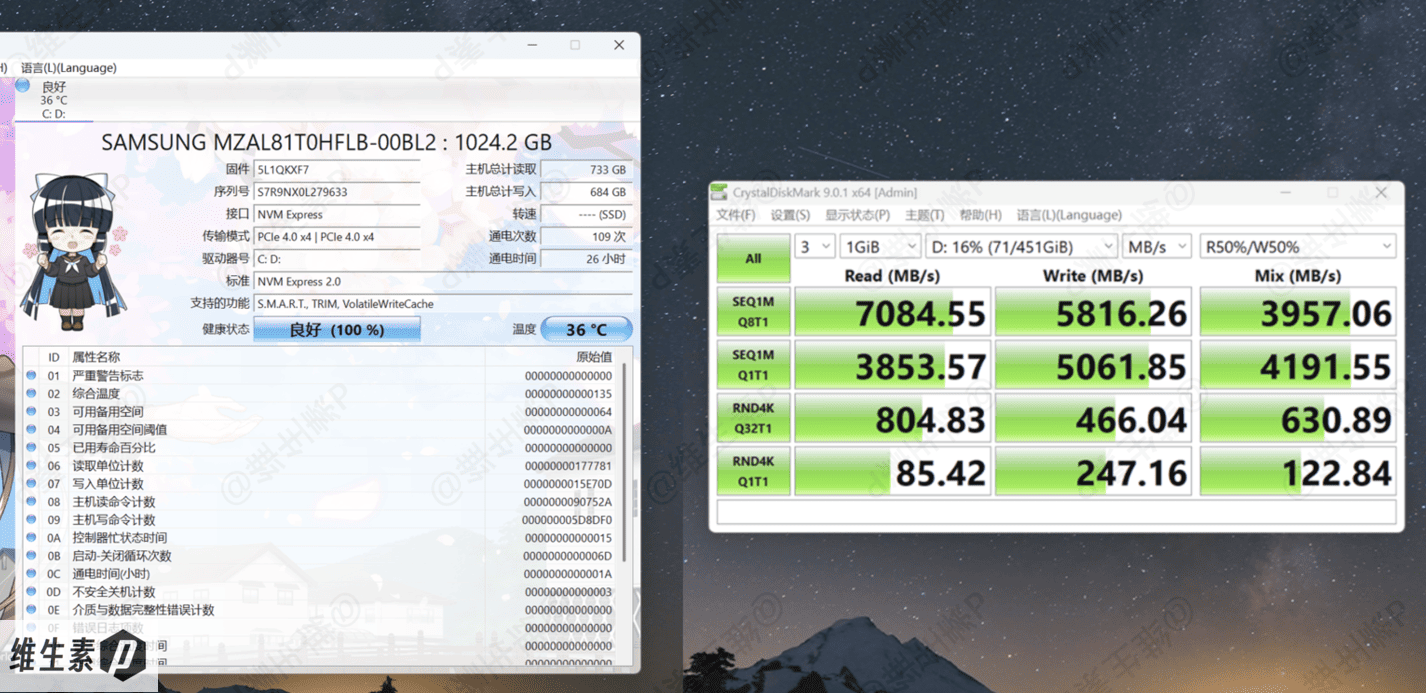Open 设置(S) menu in CrystalDiskMark
The height and width of the screenshot is (693, 1426).
790,215
